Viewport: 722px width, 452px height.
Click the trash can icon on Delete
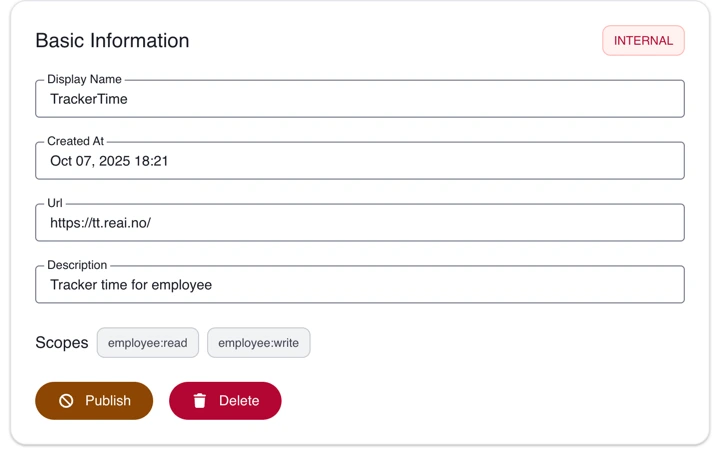200,401
